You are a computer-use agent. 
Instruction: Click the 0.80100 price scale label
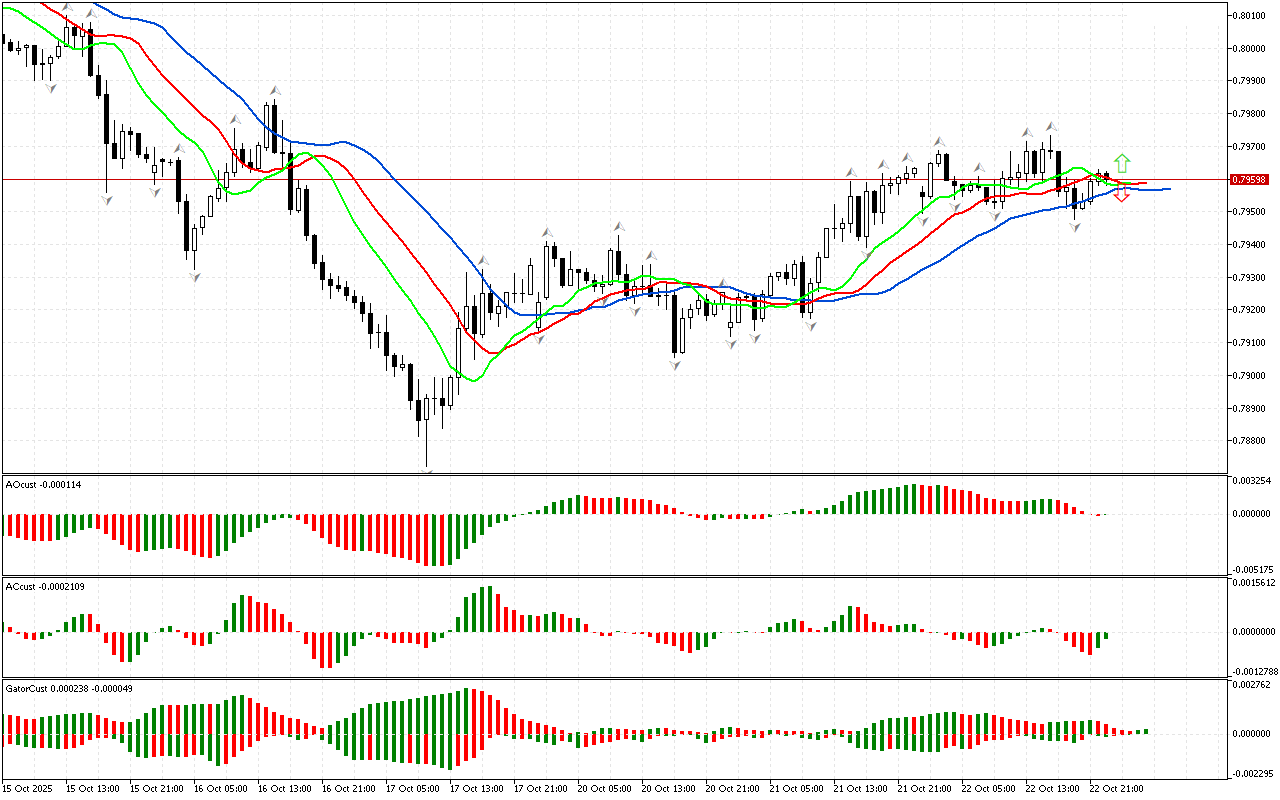pyautogui.click(x=1250, y=15)
